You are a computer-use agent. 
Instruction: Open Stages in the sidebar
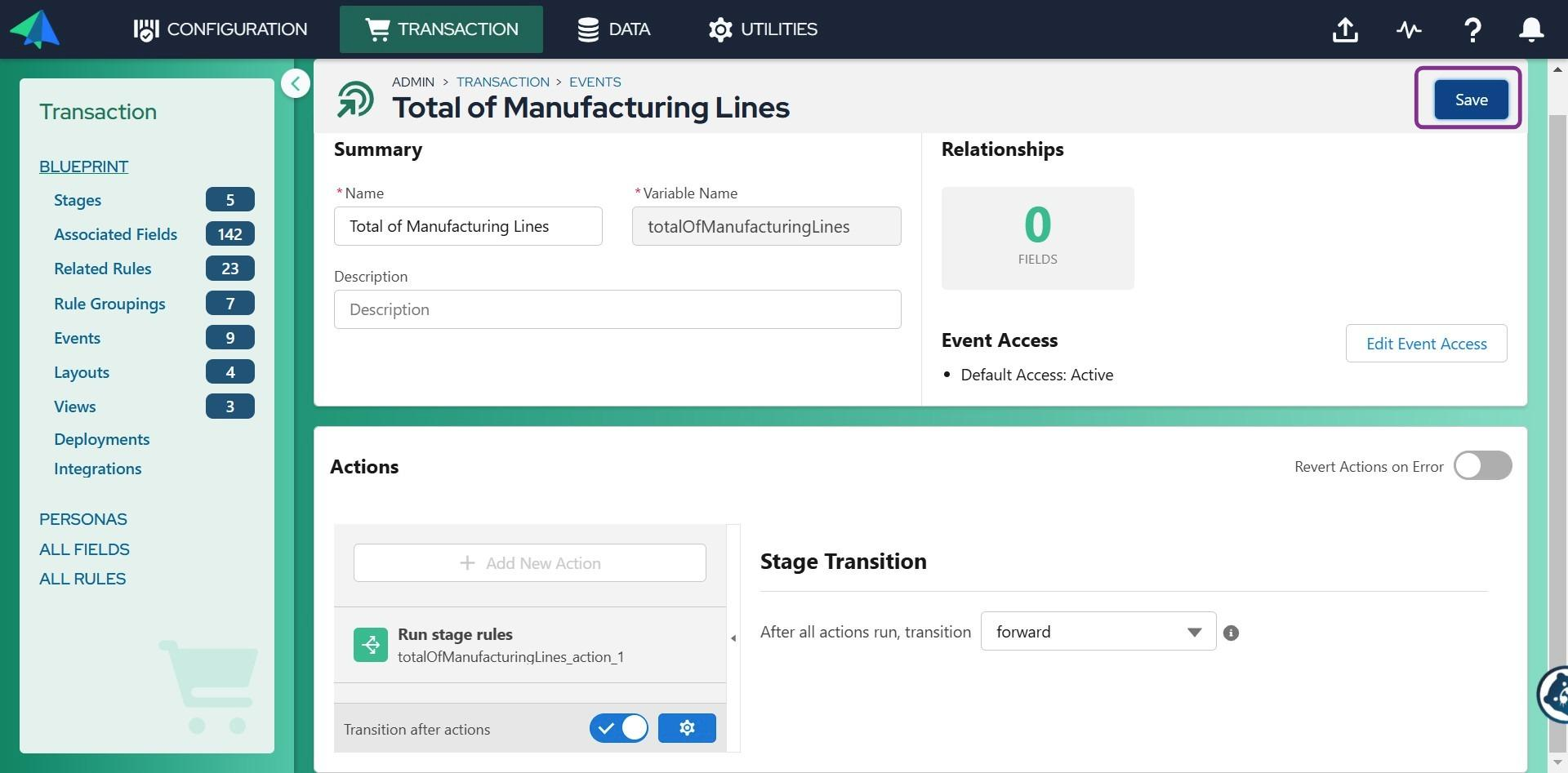[78, 200]
